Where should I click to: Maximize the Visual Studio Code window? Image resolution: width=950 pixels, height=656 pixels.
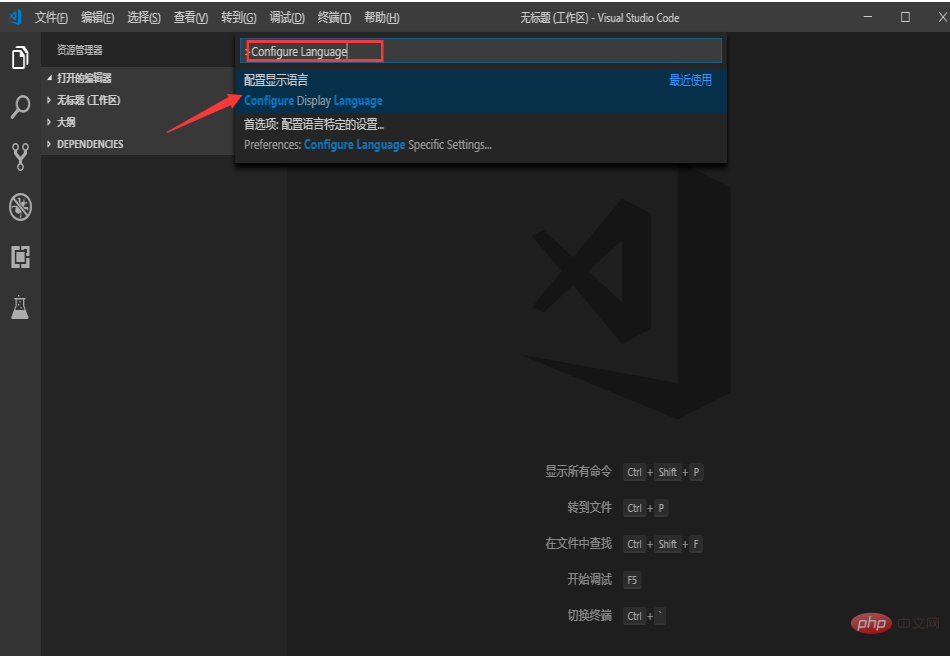pos(905,17)
